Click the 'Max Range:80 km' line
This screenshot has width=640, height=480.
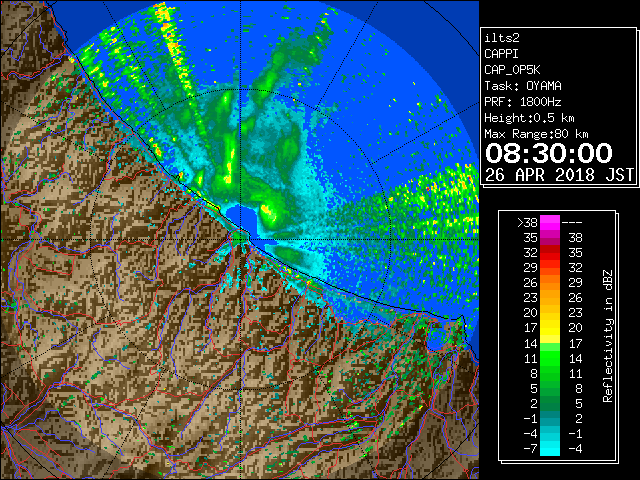pyautogui.click(x=536, y=134)
